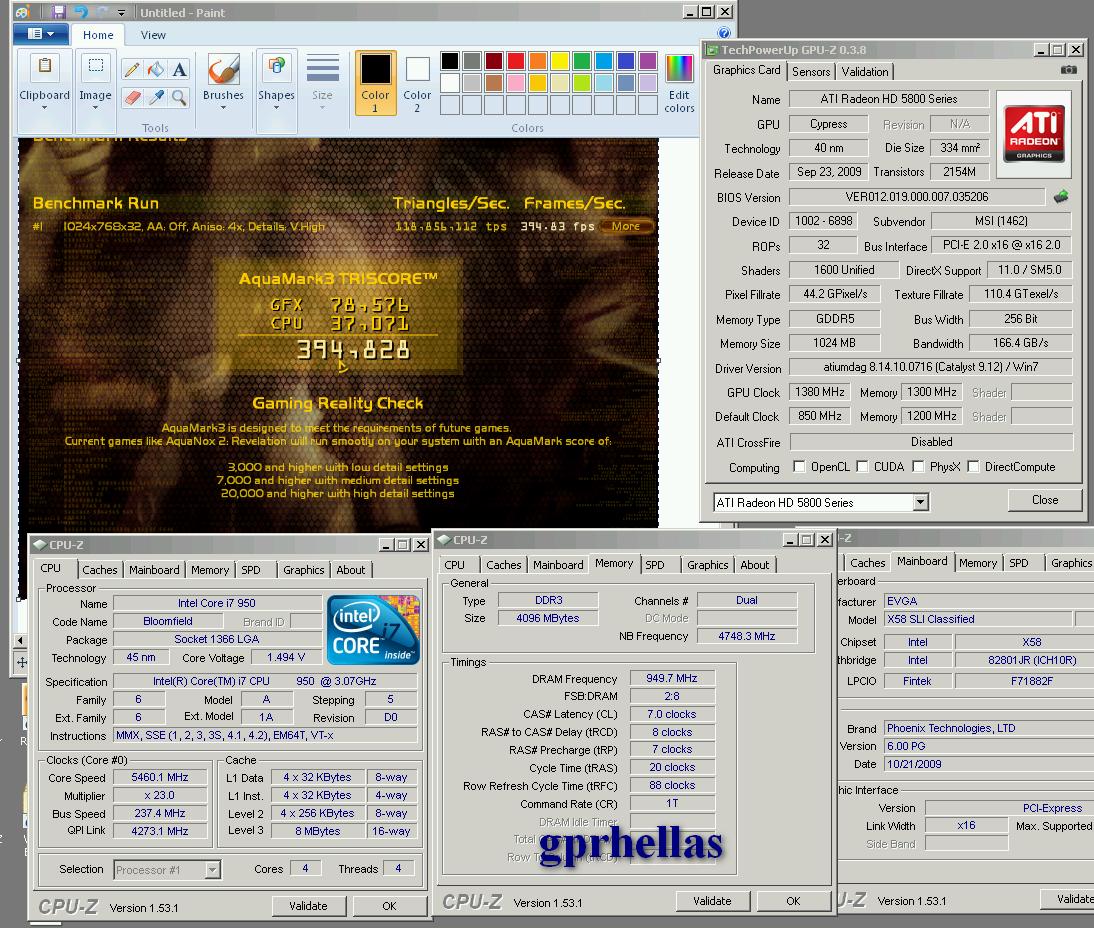1094x928 pixels.
Task: Click Validate in the middle CPU-Z Memory window
Action: (712, 901)
